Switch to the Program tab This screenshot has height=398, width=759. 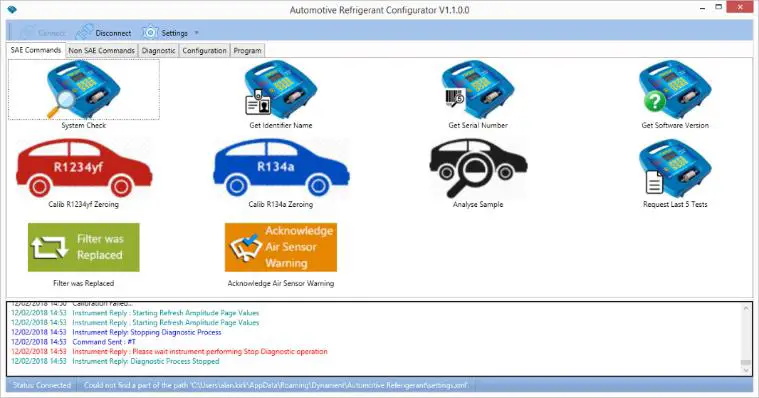(247, 50)
